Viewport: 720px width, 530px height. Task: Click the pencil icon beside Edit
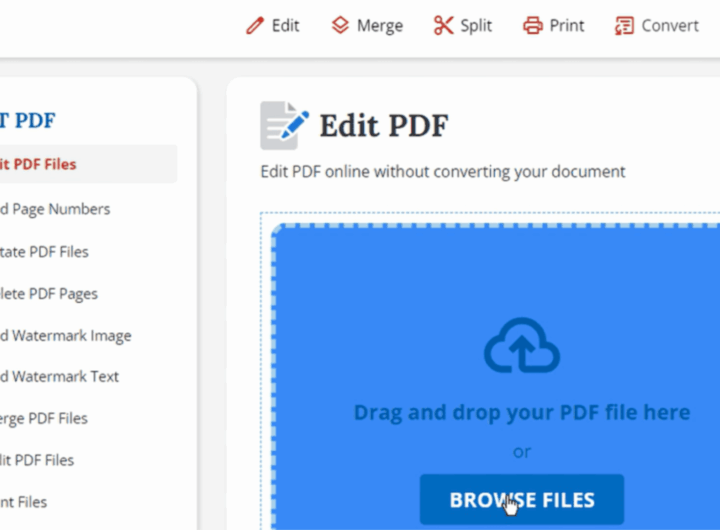[x=255, y=26]
